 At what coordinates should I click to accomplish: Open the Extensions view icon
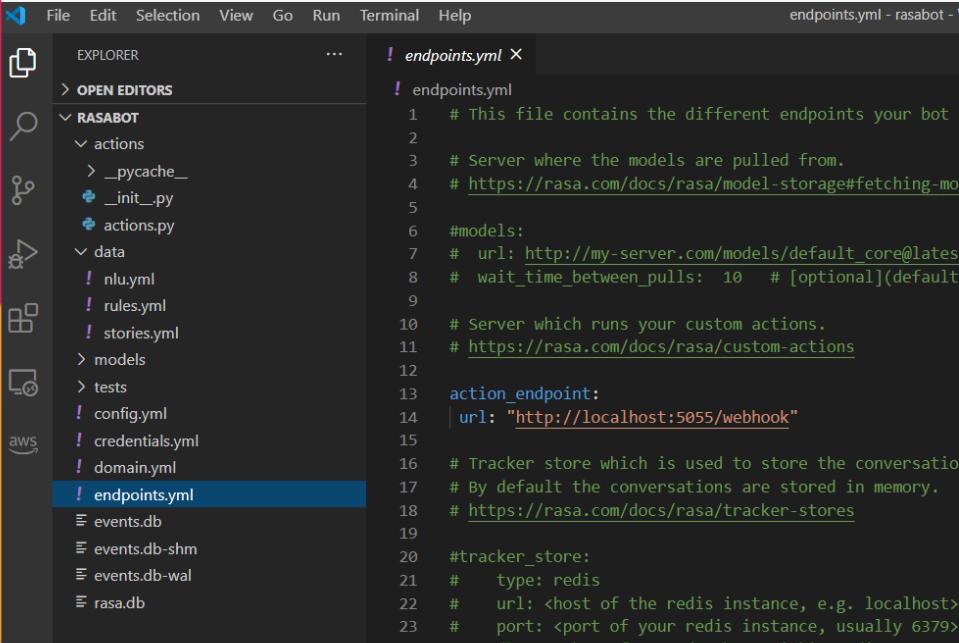point(23,318)
